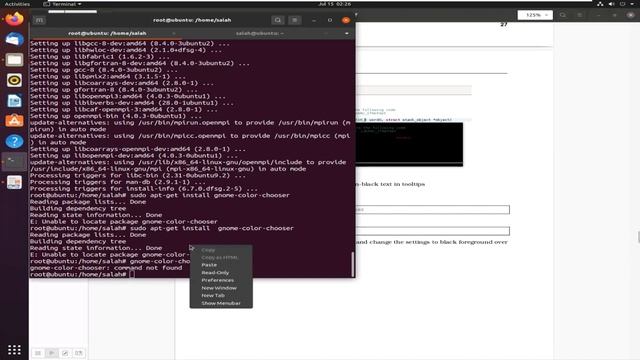Image resolution: width=640 pixels, height=360 pixels.
Task: Open the zoom level 125% dropdown
Action: coord(535,15)
